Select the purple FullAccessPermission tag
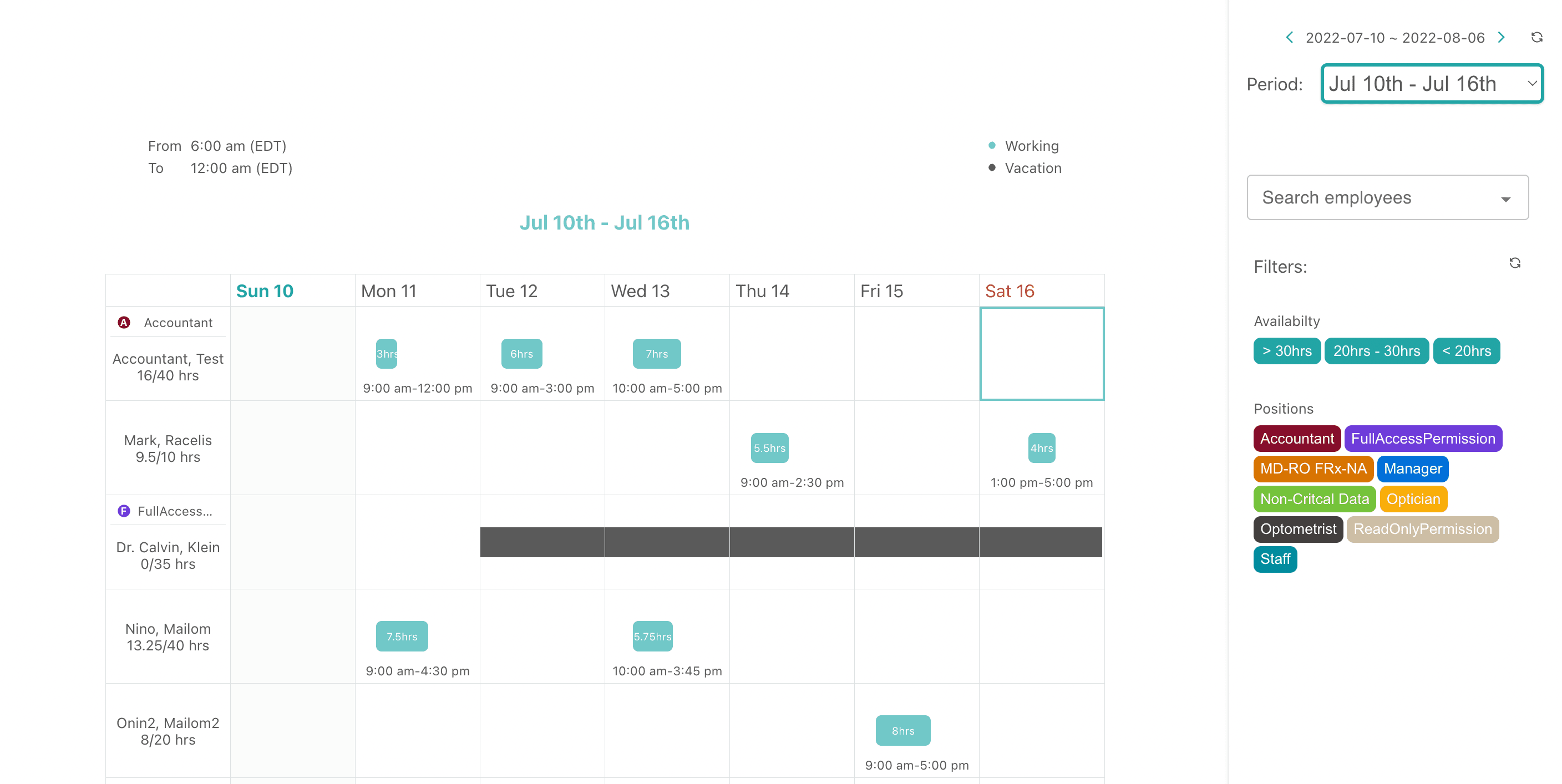Viewport: 1562px width, 784px height. [1423, 439]
